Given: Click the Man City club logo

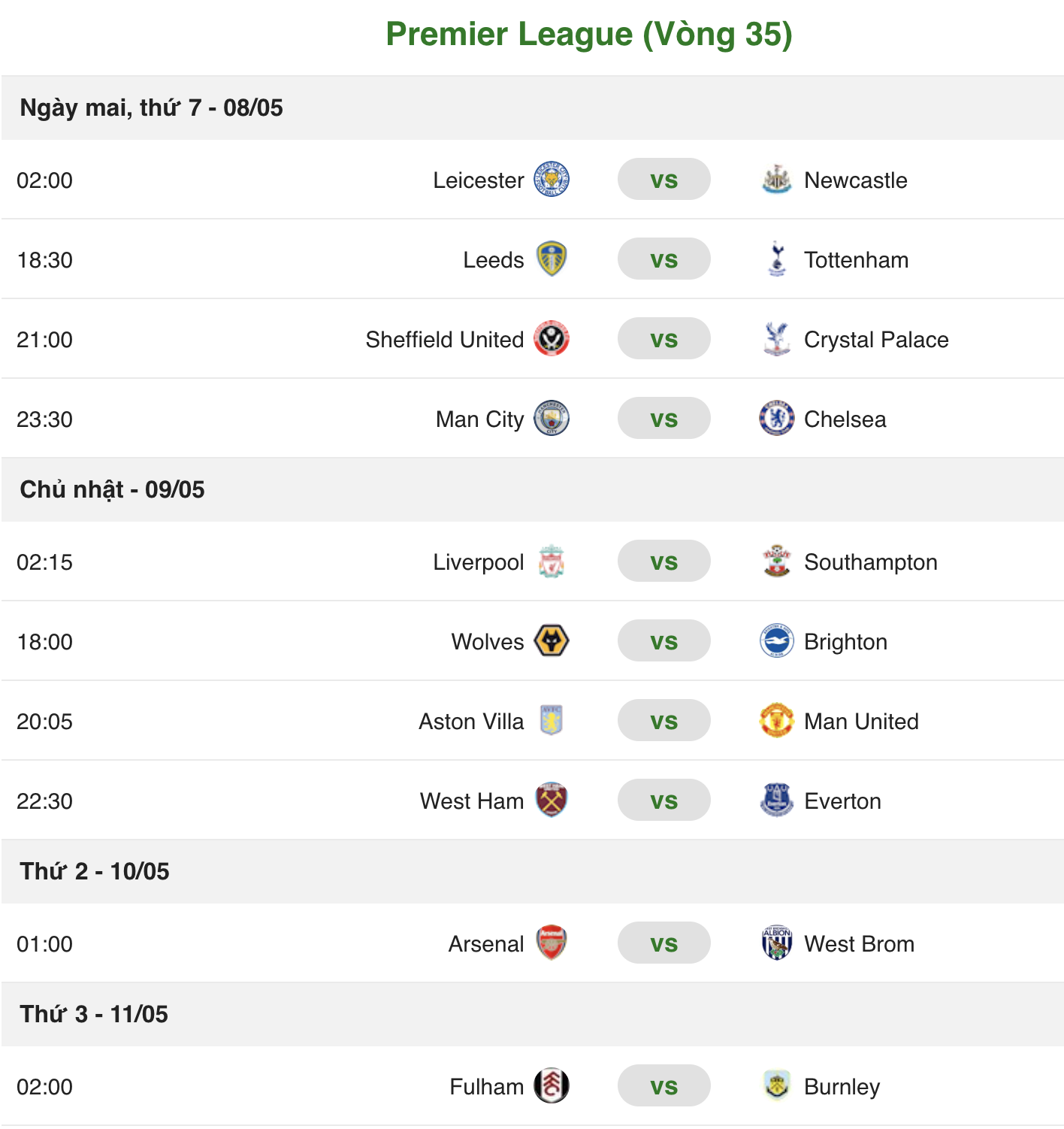Looking at the screenshot, I should point(552,419).
